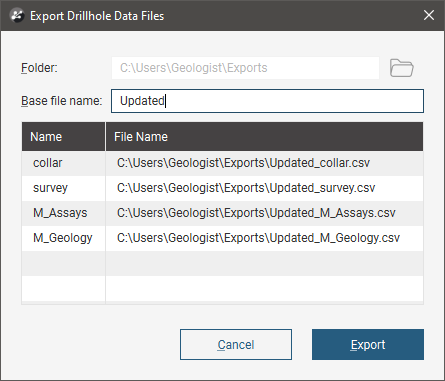Click the File Name column header
This screenshot has width=445, height=381.
point(264,137)
